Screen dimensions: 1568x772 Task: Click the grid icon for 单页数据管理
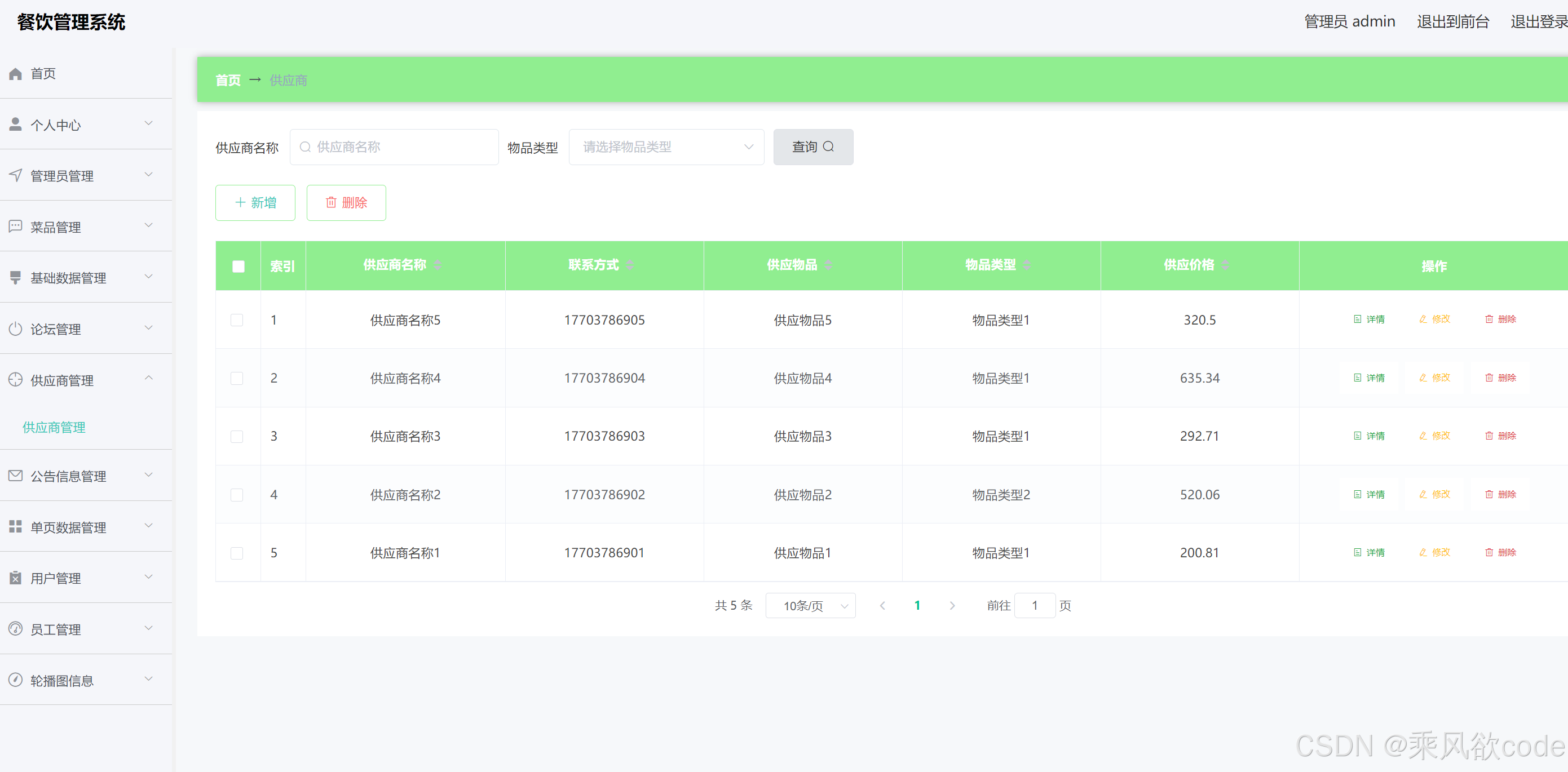[16, 527]
